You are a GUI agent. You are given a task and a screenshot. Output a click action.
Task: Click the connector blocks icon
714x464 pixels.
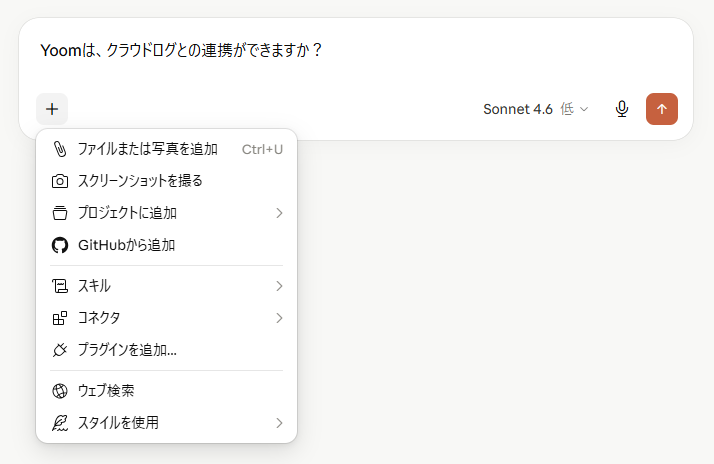(x=60, y=318)
